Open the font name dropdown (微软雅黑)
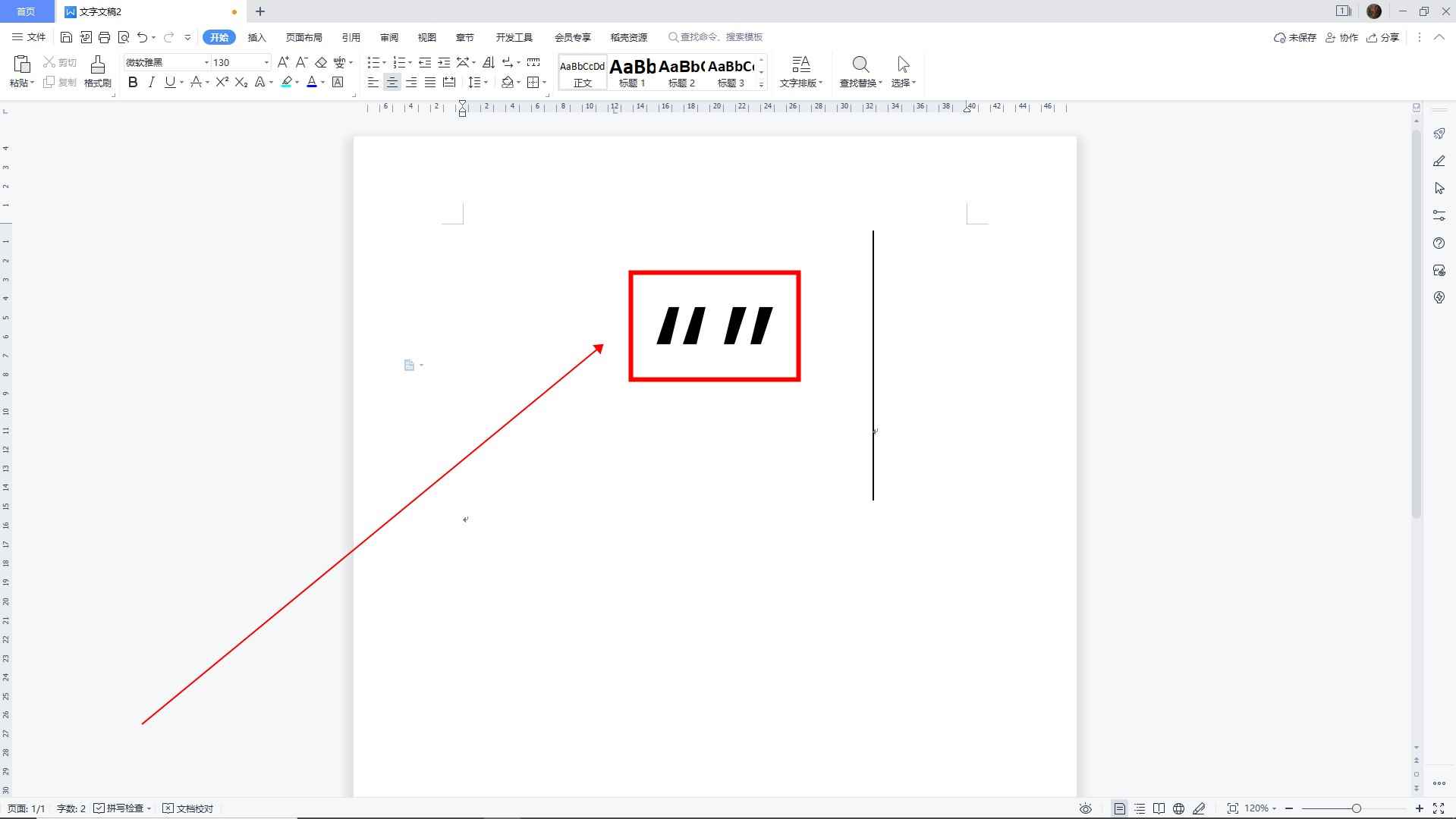This screenshot has height=819, width=1456. coord(206,63)
